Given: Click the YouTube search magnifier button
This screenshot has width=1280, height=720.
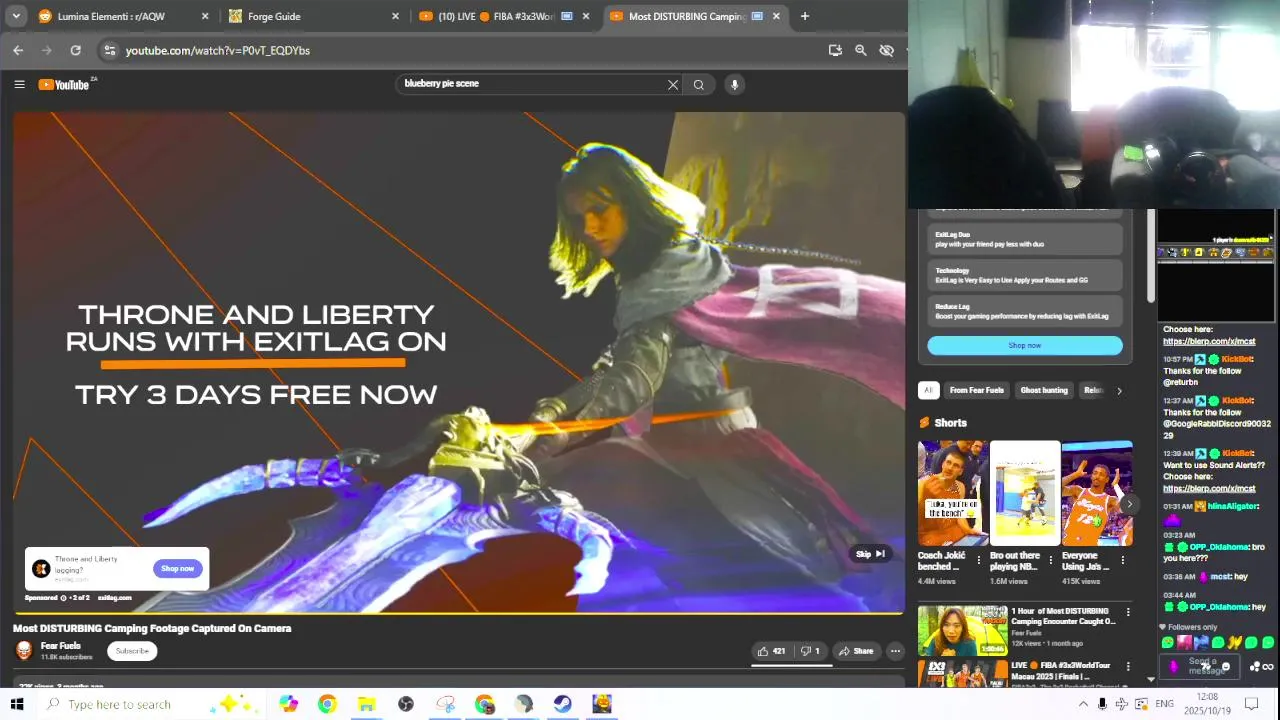Looking at the screenshot, I should click(x=699, y=85).
